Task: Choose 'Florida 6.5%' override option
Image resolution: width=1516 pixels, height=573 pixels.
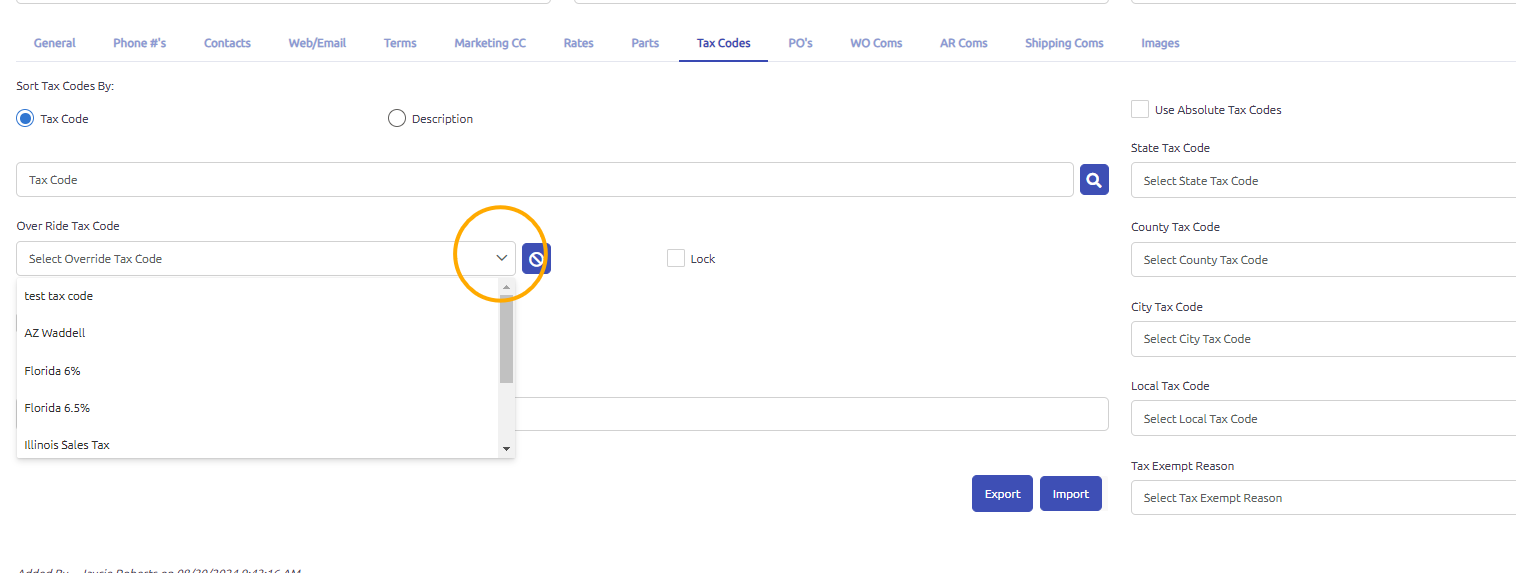Action: (x=258, y=408)
